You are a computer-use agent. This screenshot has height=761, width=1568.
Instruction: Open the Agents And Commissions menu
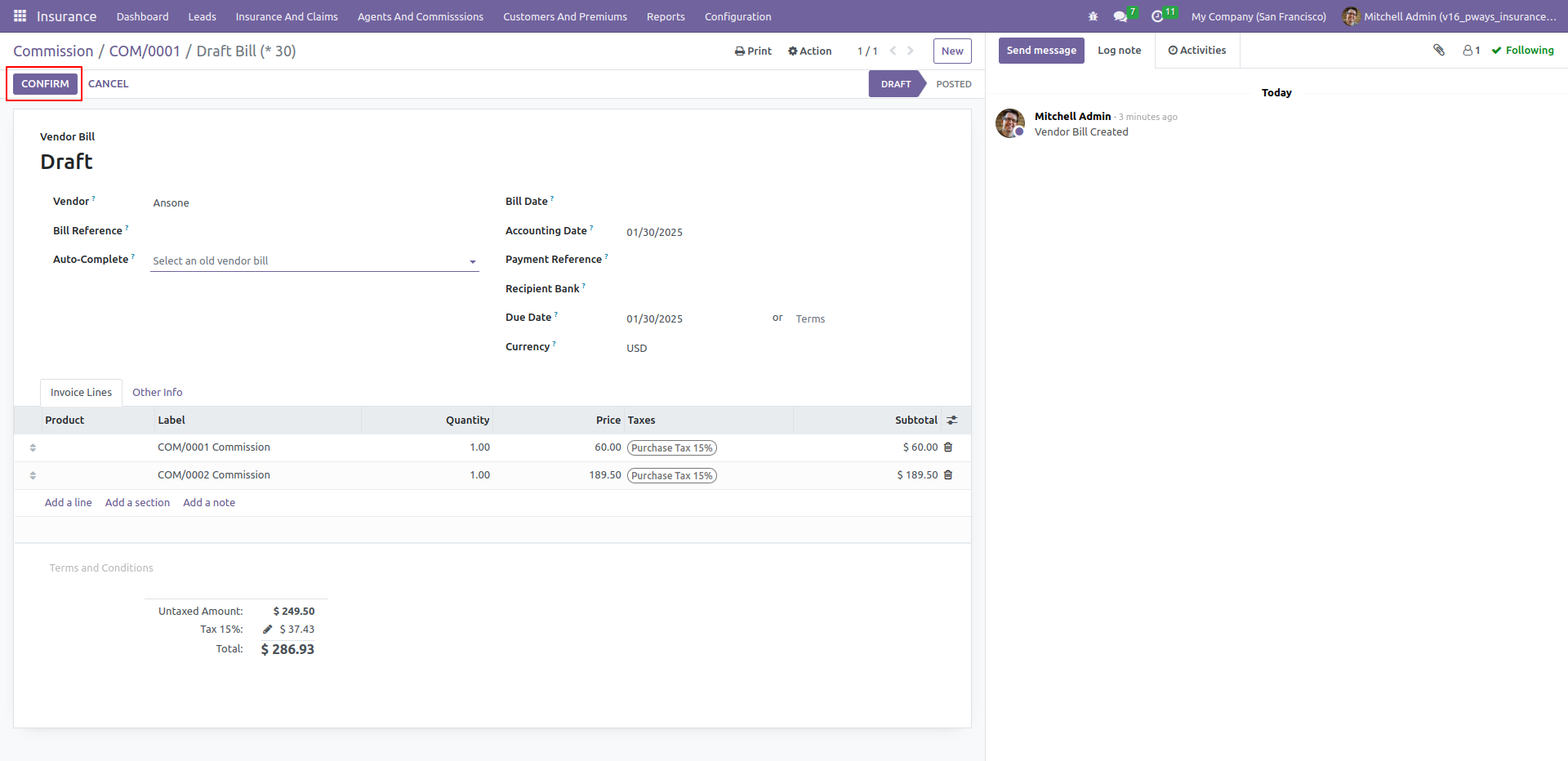pos(420,16)
